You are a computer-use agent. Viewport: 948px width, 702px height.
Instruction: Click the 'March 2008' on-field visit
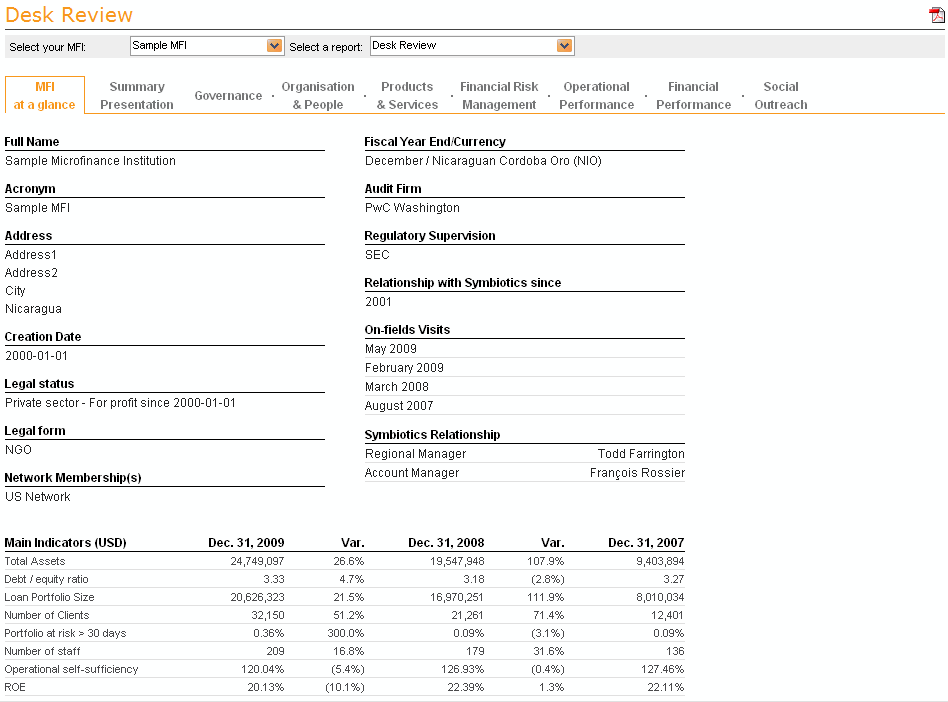coord(397,387)
